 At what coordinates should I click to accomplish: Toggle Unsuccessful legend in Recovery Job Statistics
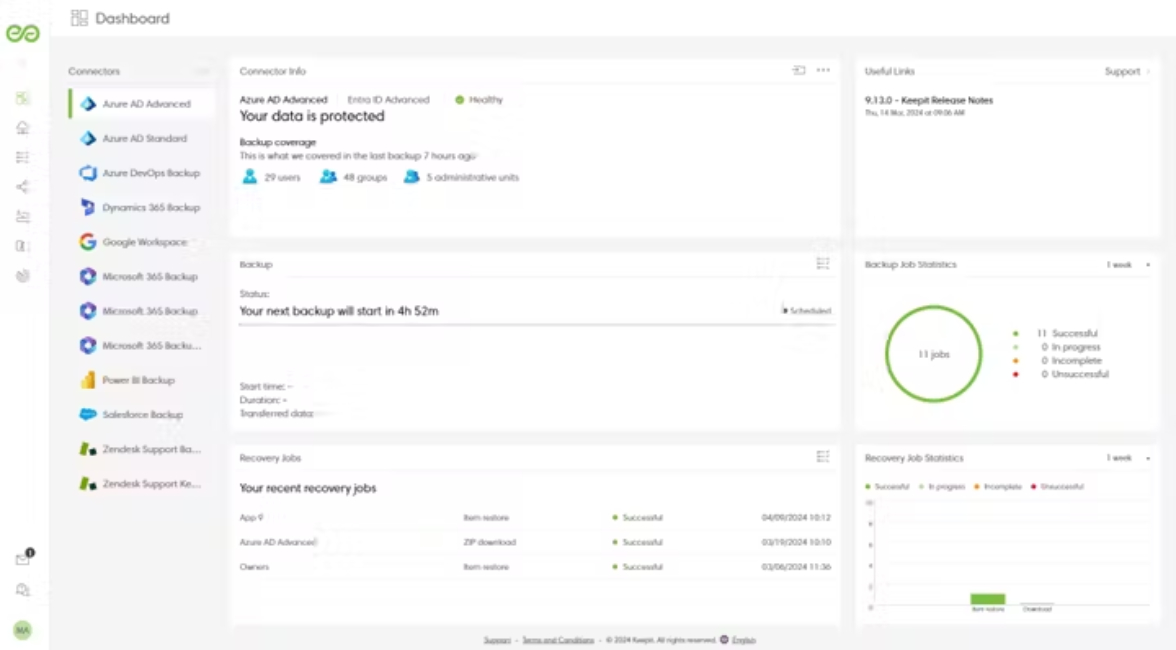[1058, 487]
